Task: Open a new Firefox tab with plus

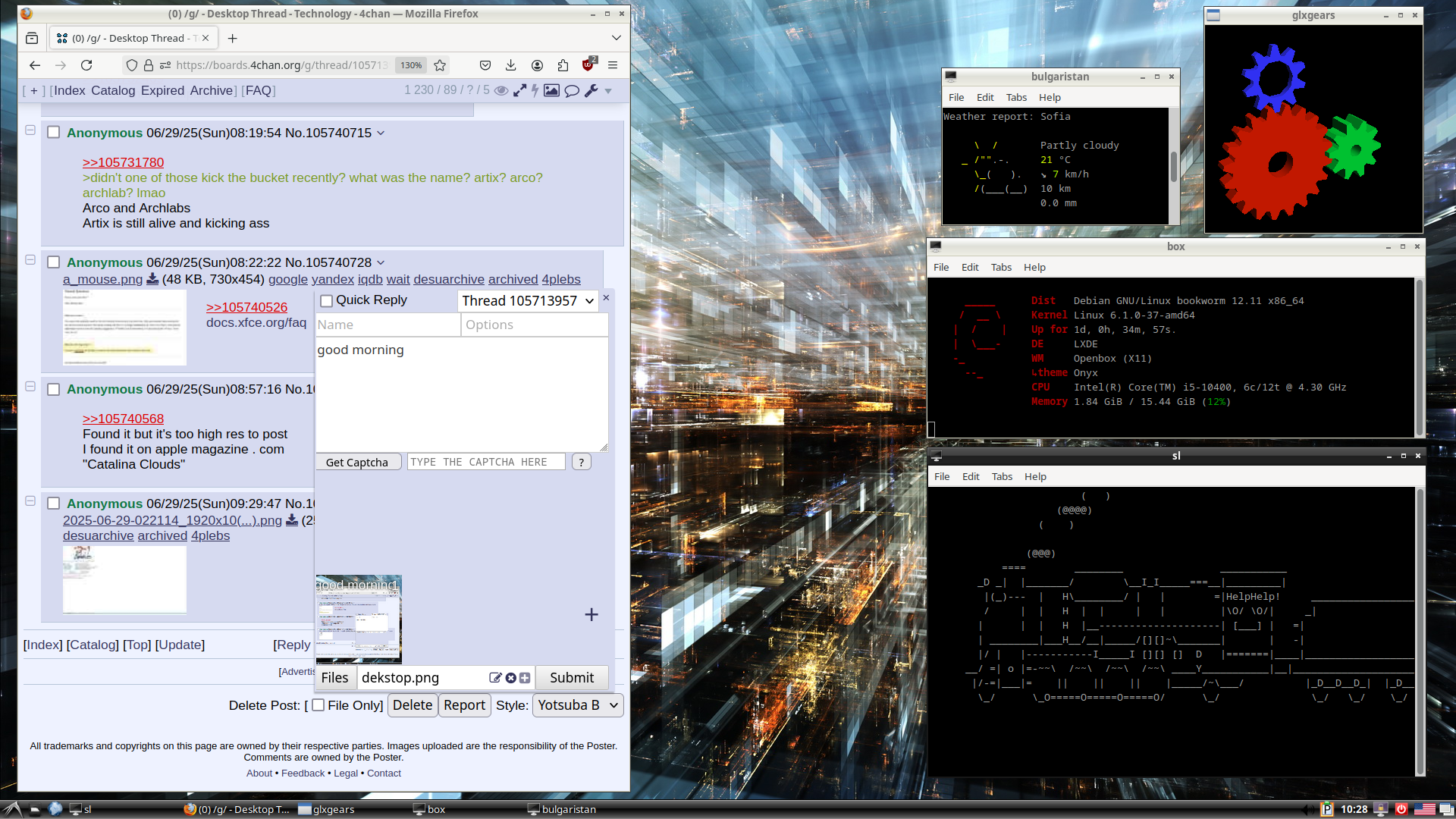Action: [233, 38]
